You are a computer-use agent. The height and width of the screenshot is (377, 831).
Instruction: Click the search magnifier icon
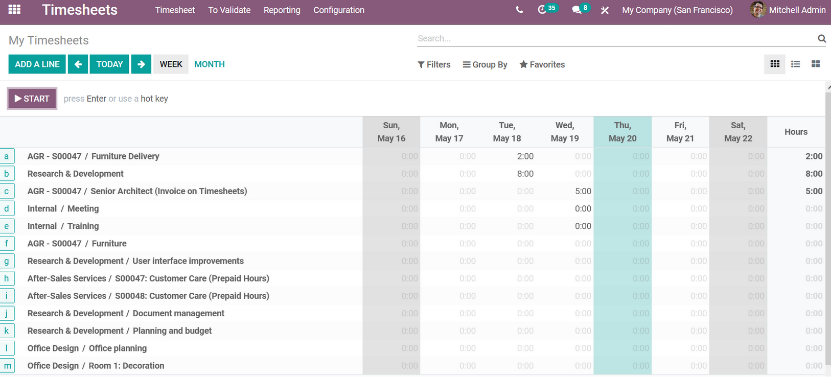click(x=821, y=38)
